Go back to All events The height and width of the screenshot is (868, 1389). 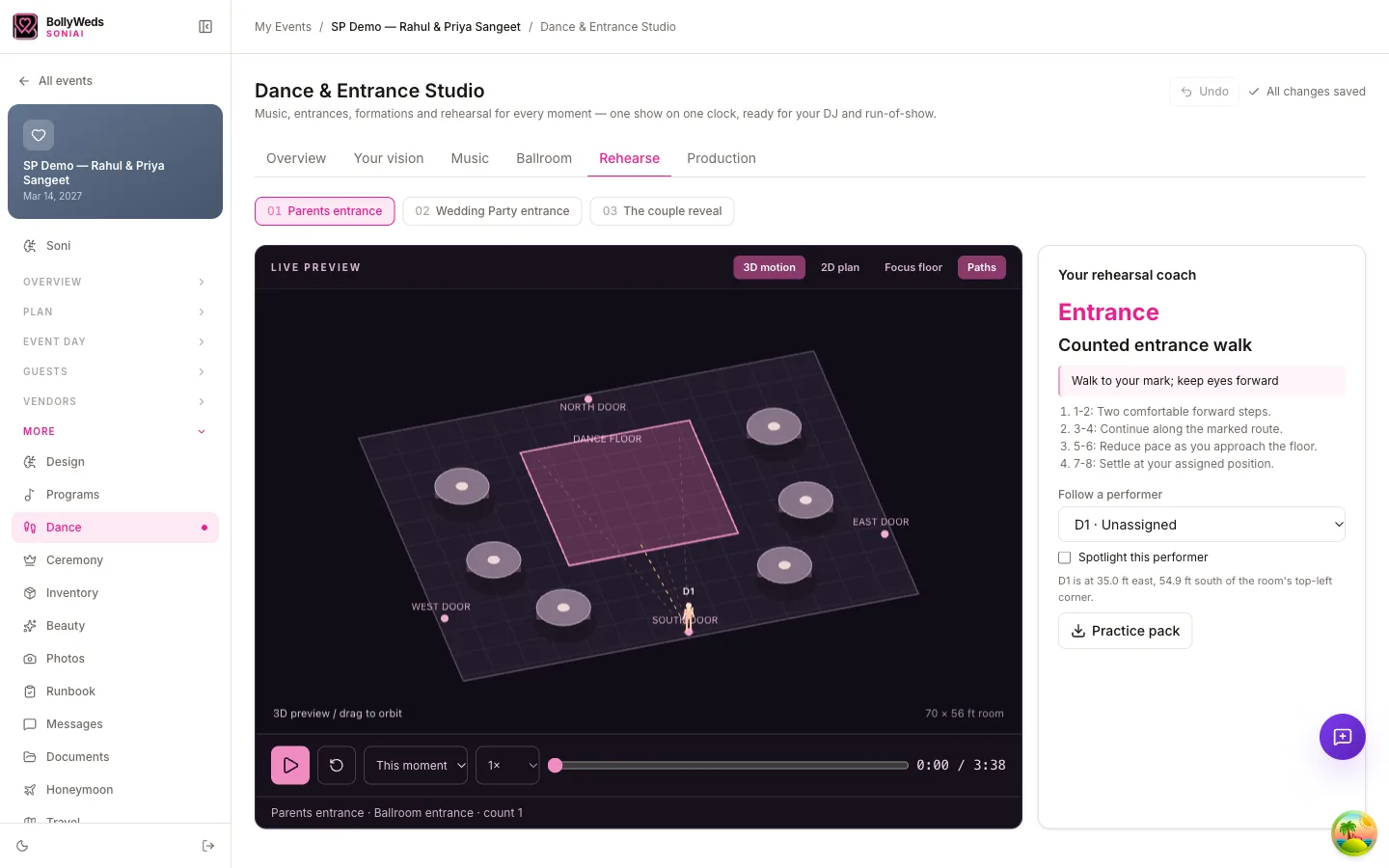56,81
